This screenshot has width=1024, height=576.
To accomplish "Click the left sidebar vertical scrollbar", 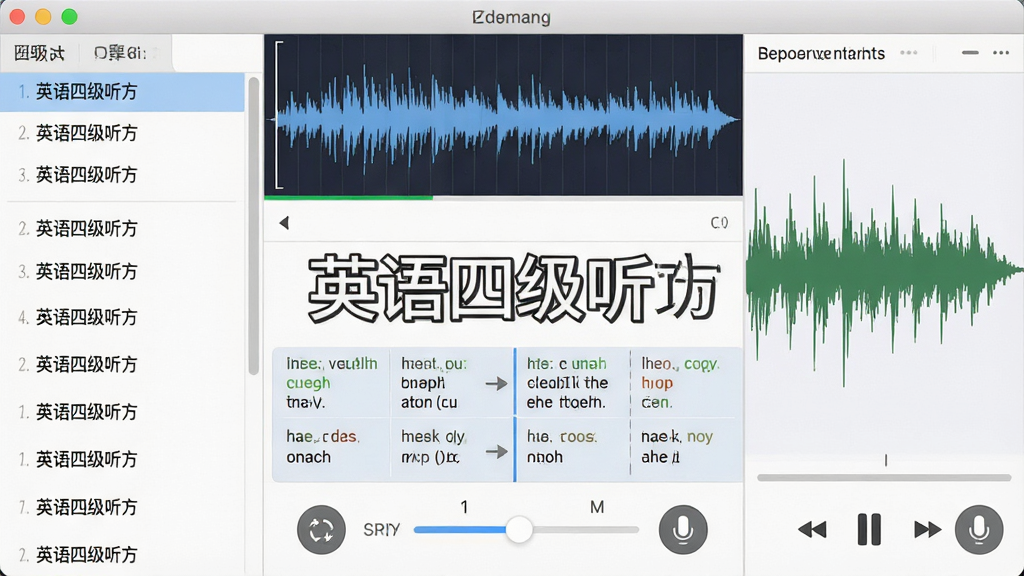I will [x=253, y=226].
